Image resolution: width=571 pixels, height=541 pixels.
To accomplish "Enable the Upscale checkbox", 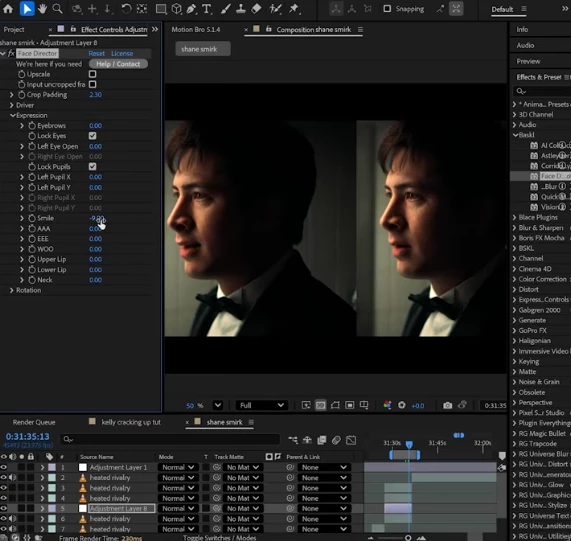I will coord(92,74).
